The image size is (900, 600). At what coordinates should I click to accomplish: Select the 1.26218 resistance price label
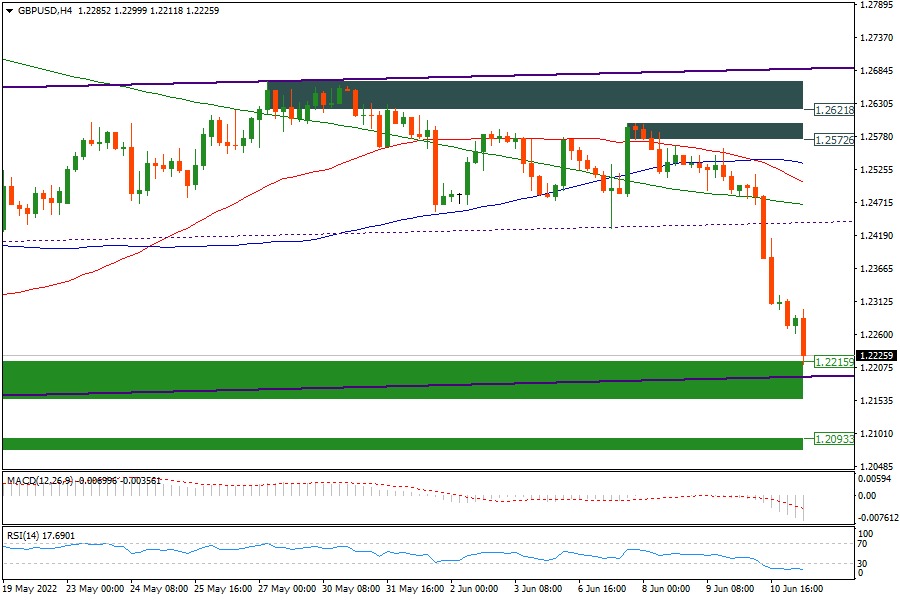[x=834, y=110]
